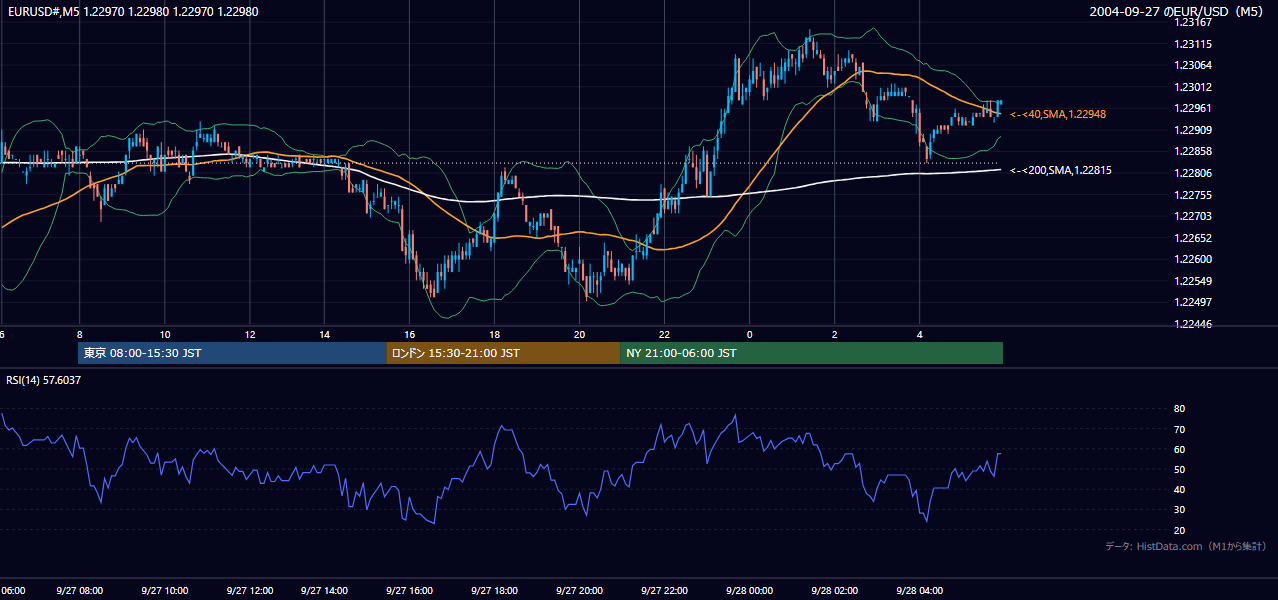
Task: Click hour label 22 below price chart
Action: point(665,334)
